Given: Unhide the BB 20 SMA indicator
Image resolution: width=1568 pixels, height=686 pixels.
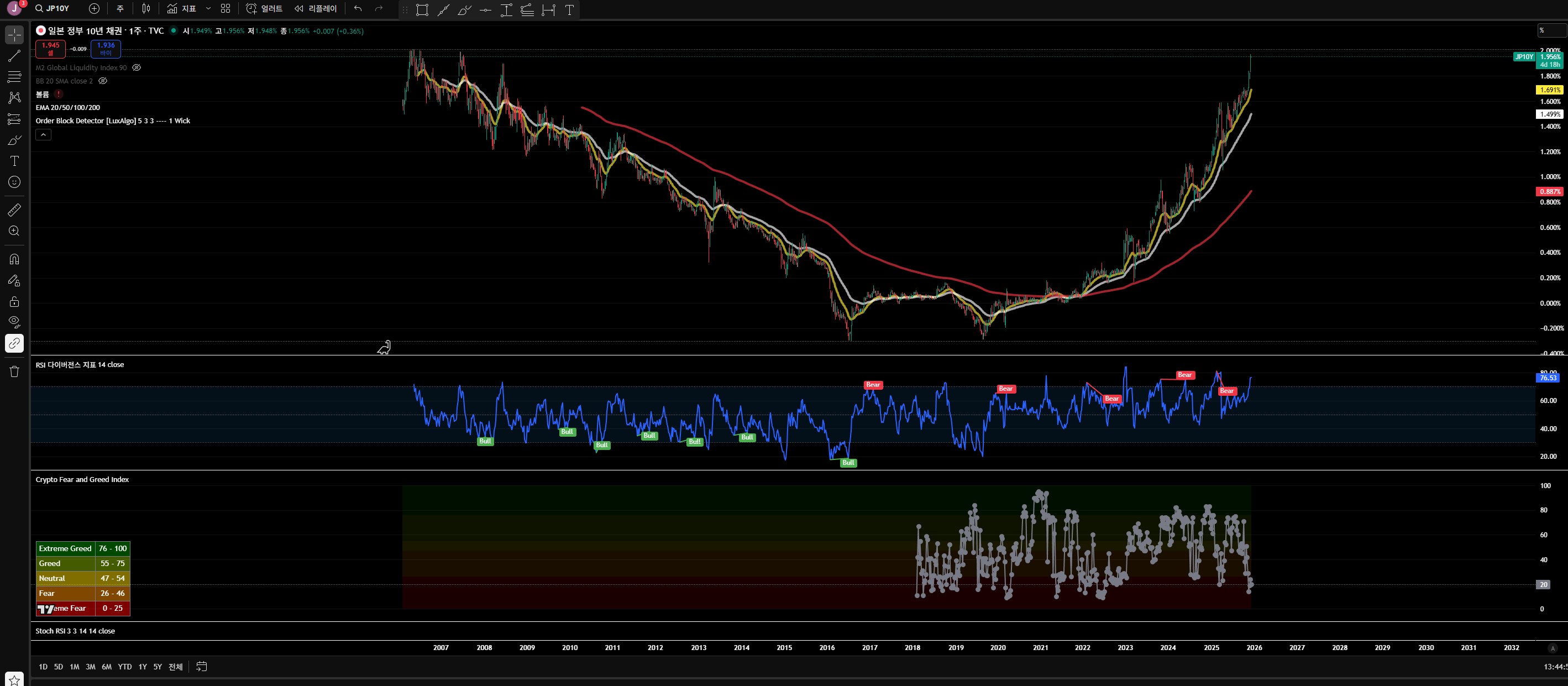Looking at the screenshot, I should click(103, 81).
